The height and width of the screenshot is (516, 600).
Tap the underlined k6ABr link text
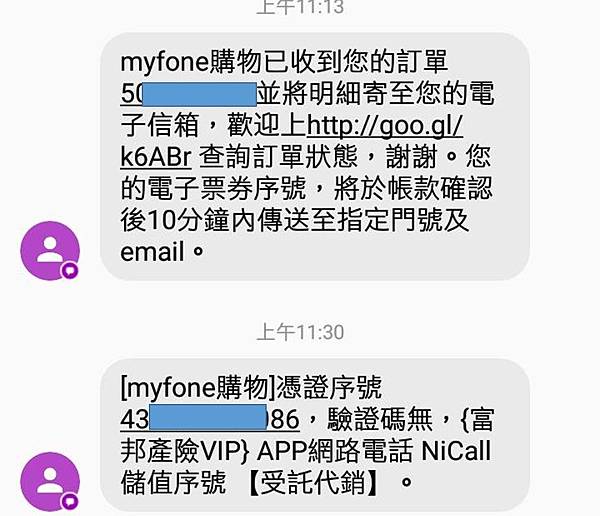[155, 156]
